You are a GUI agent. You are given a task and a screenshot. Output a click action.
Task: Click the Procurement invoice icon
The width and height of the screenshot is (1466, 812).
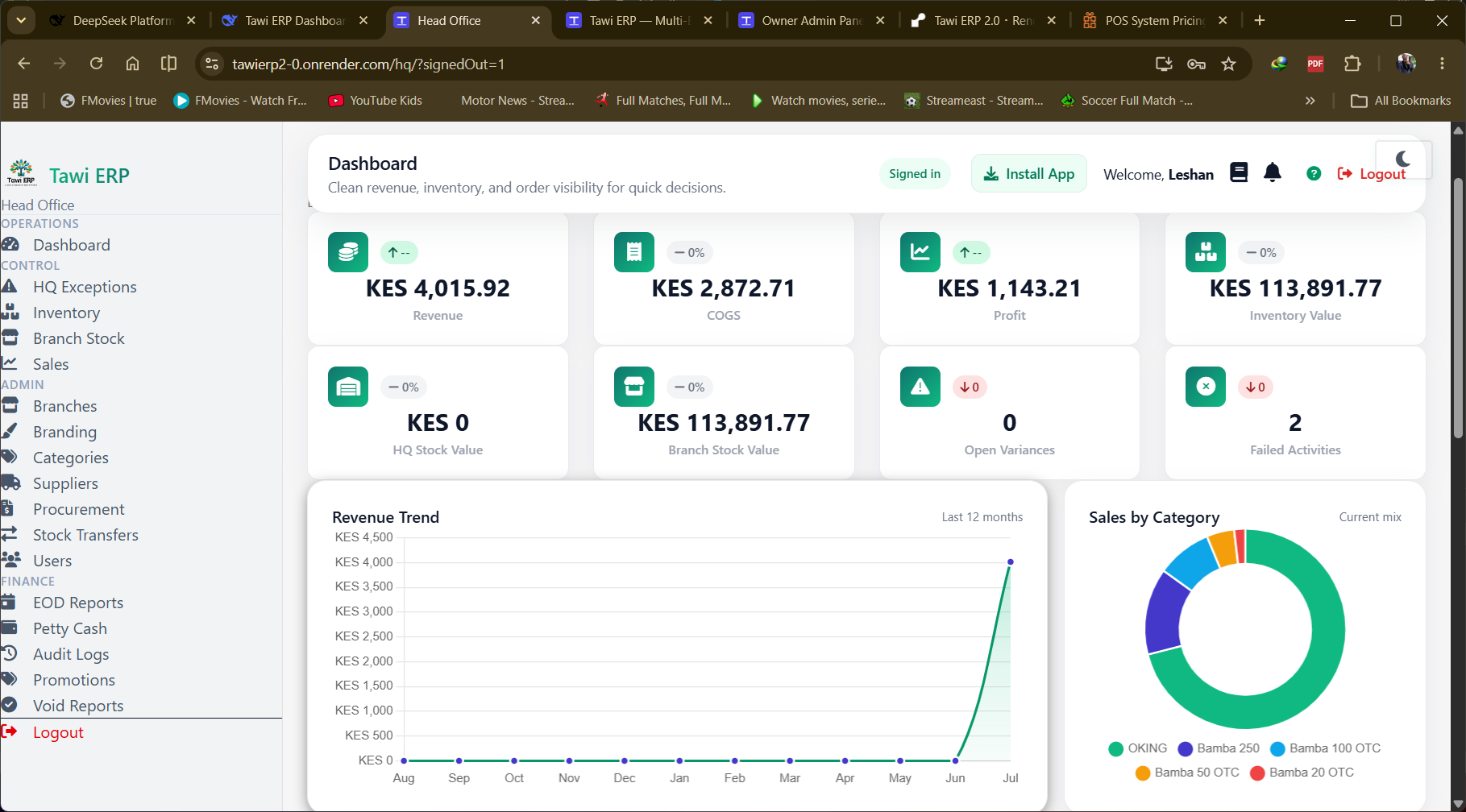pos(8,508)
